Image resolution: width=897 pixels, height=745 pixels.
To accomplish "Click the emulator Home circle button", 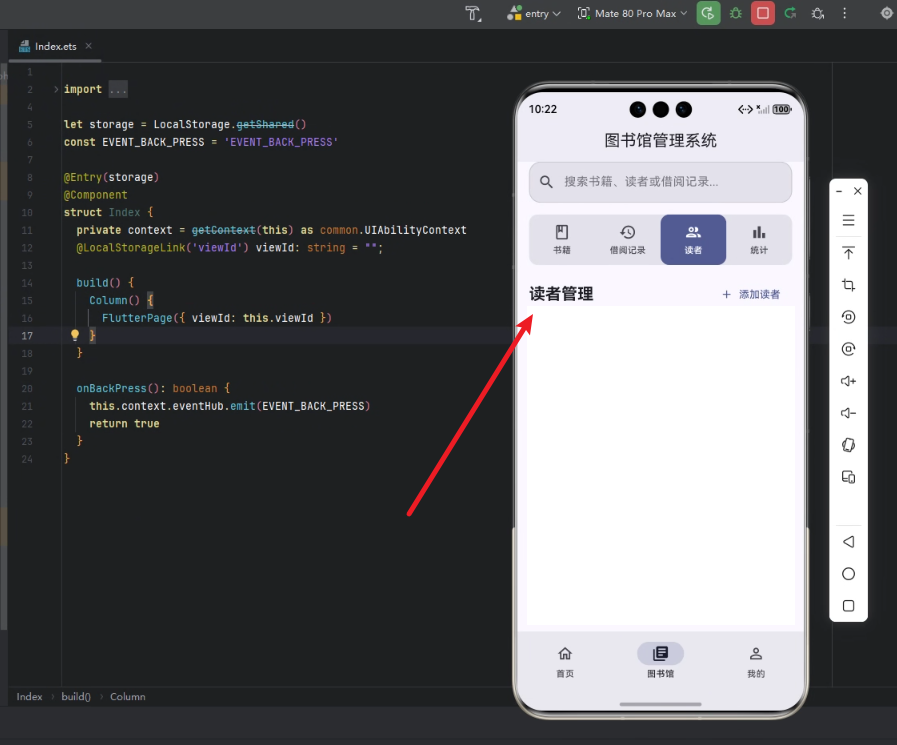I will pos(848,574).
